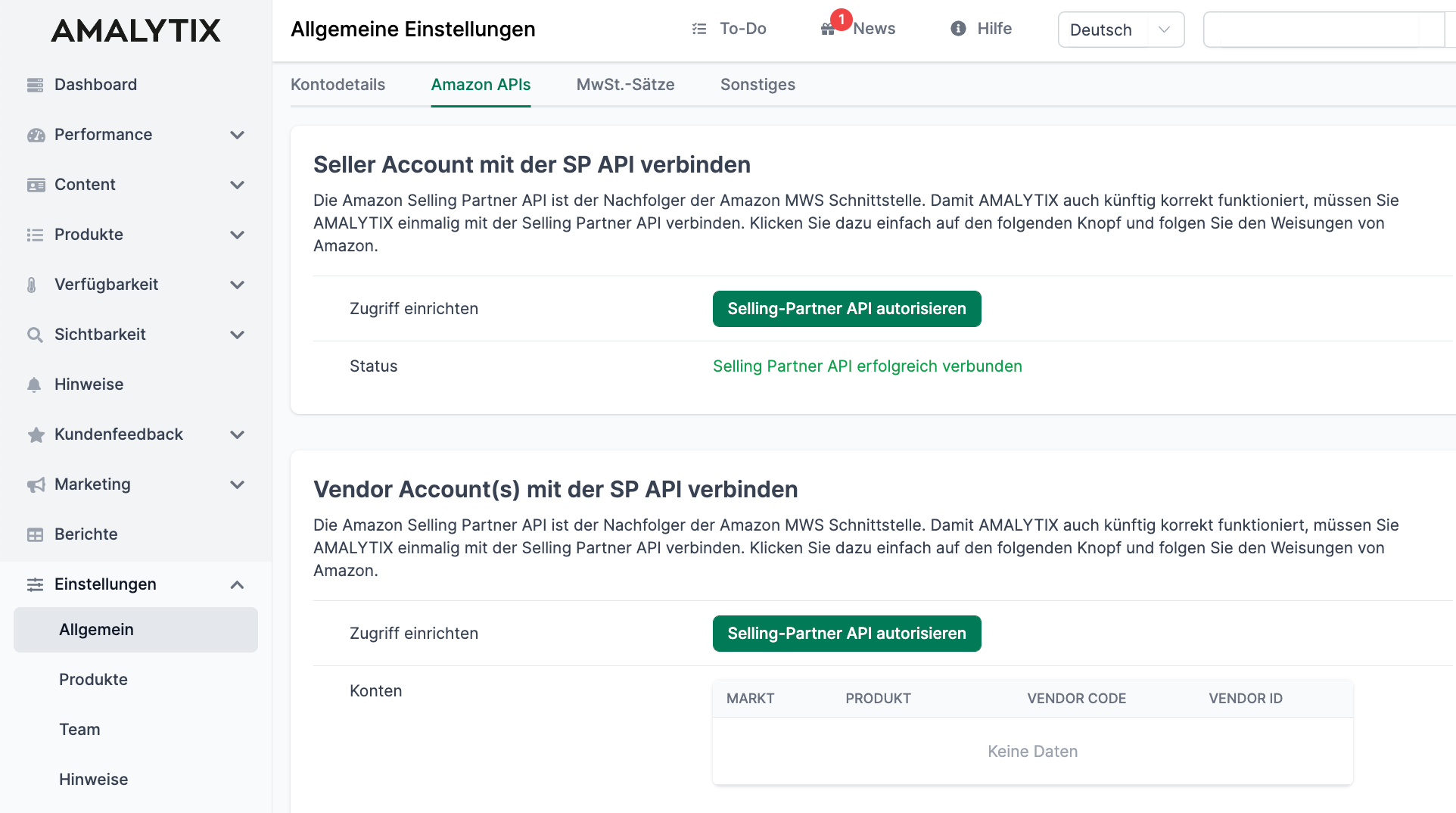Click inside the top search field
Viewport: 1456px width, 813px height.
[x=1324, y=29]
